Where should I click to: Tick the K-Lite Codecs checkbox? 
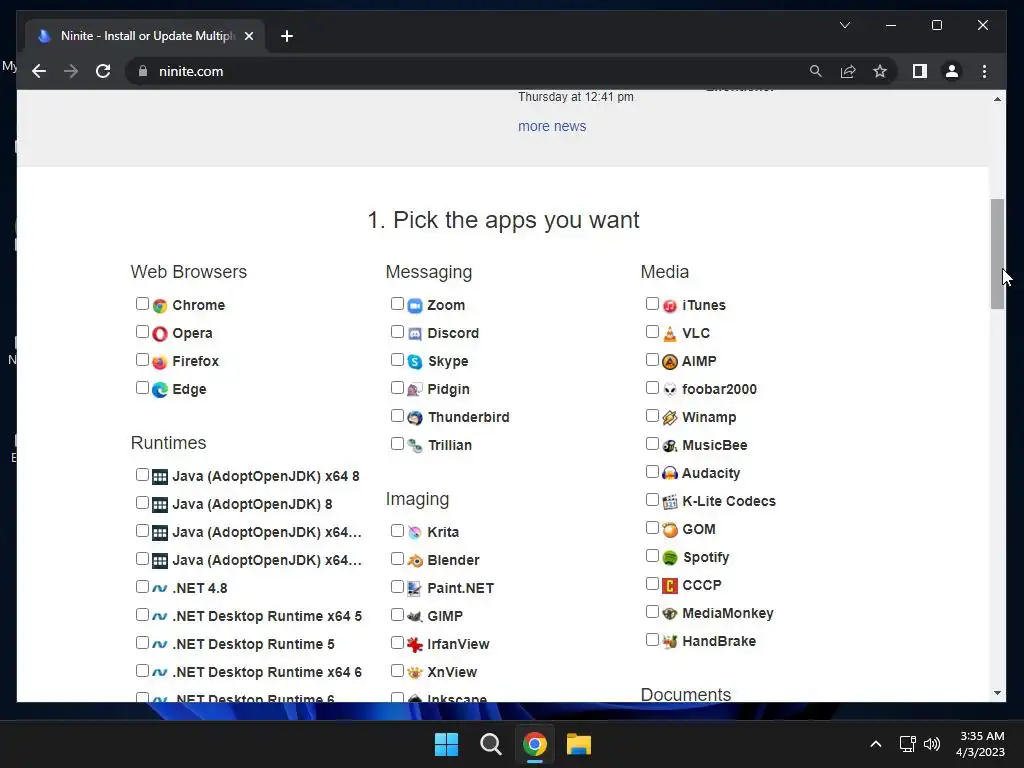[x=652, y=500]
